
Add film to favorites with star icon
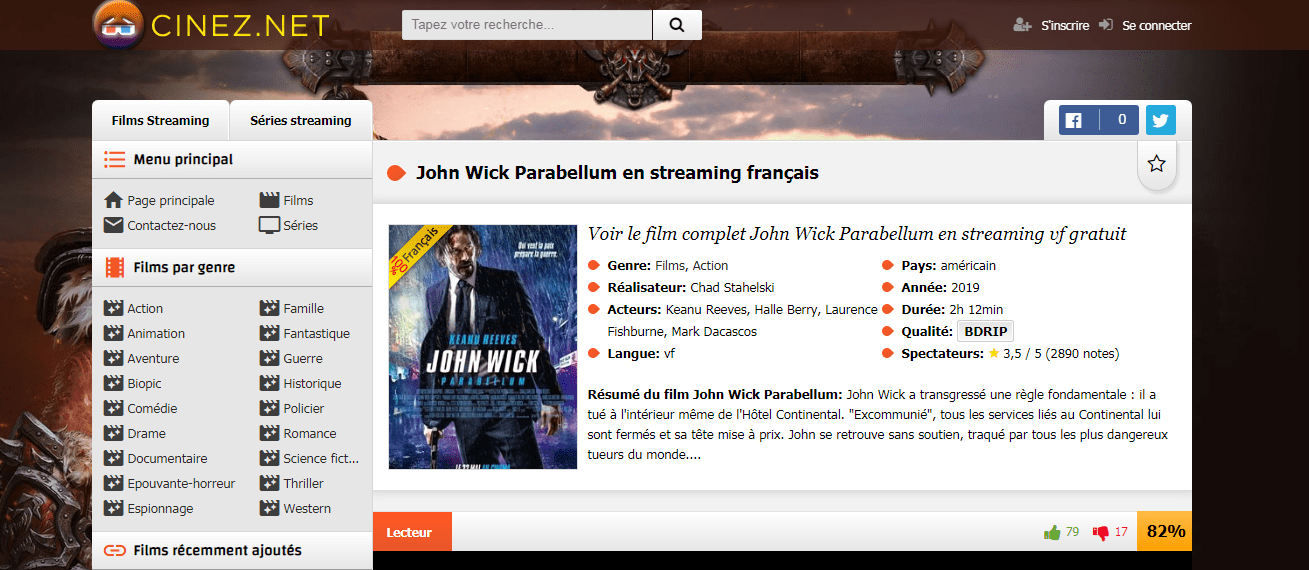click(1157, 164)
